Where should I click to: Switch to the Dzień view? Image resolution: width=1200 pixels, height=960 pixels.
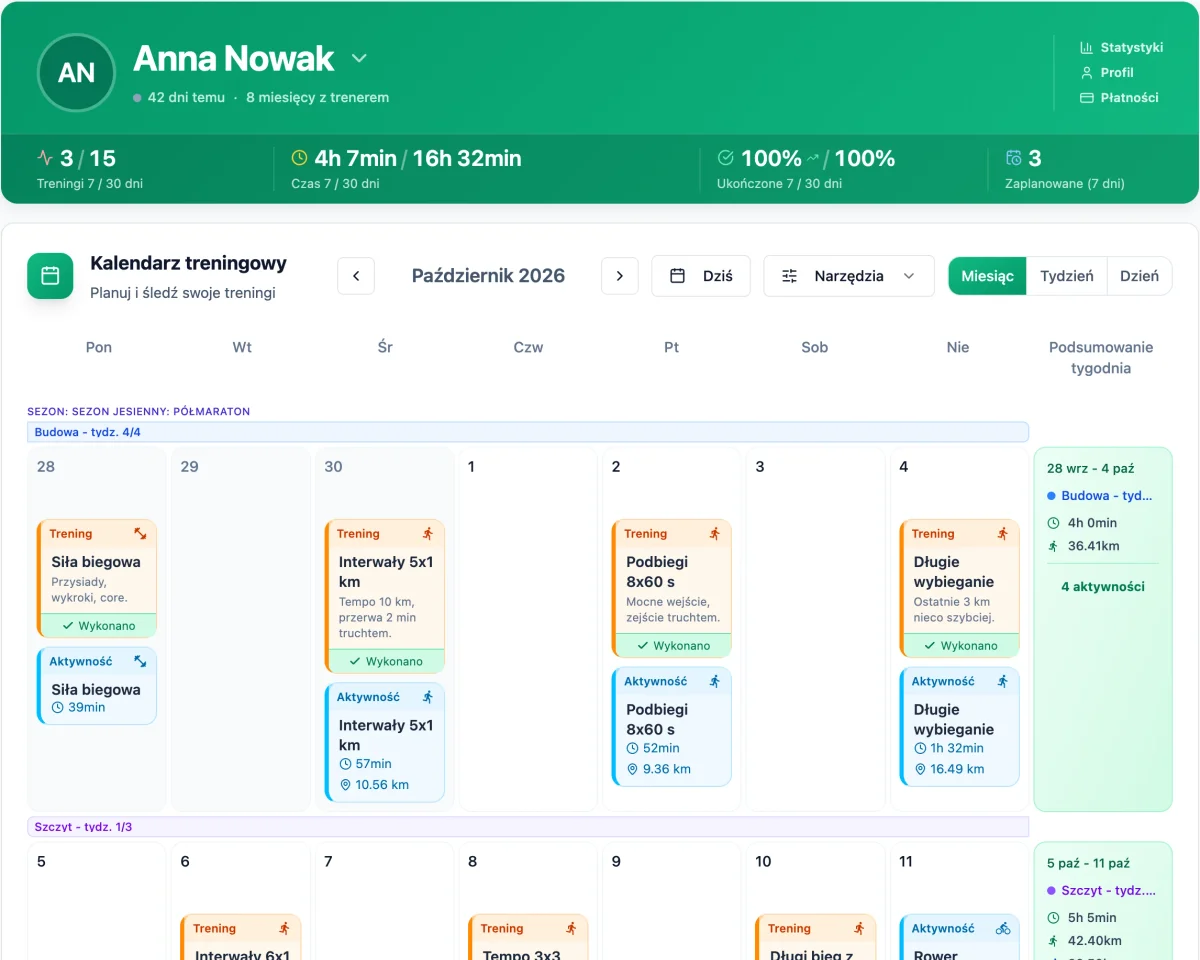1139,276
